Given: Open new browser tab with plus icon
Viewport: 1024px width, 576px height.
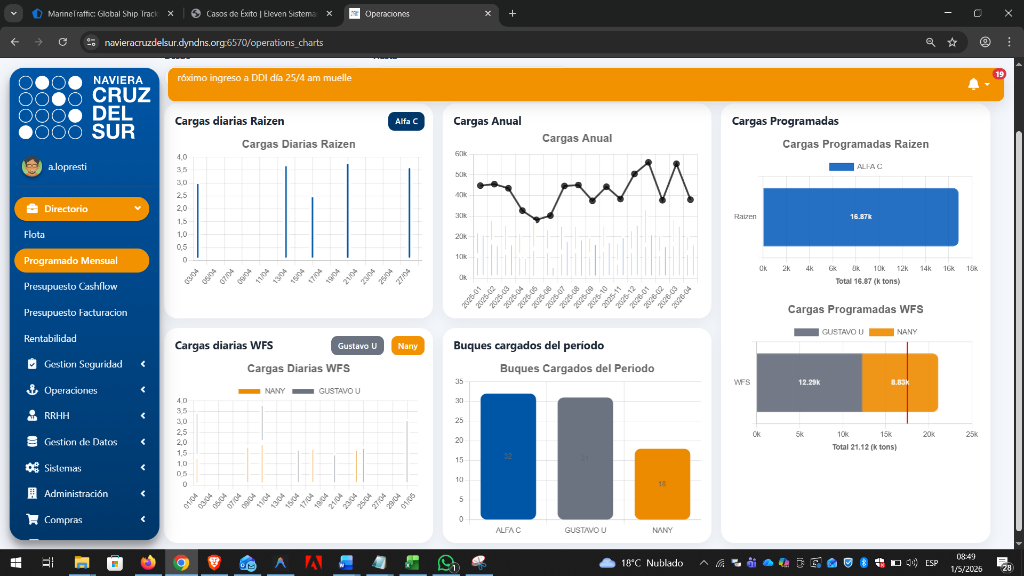Looking at the screenshot, I should click(x=513, y=13).
